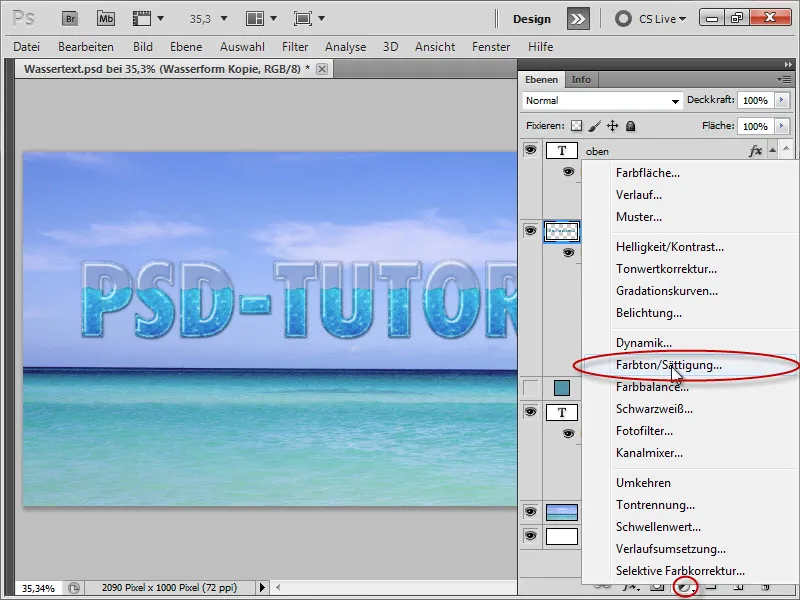Switch to the Info tab
Screen dimensions: 800x600
581,80
